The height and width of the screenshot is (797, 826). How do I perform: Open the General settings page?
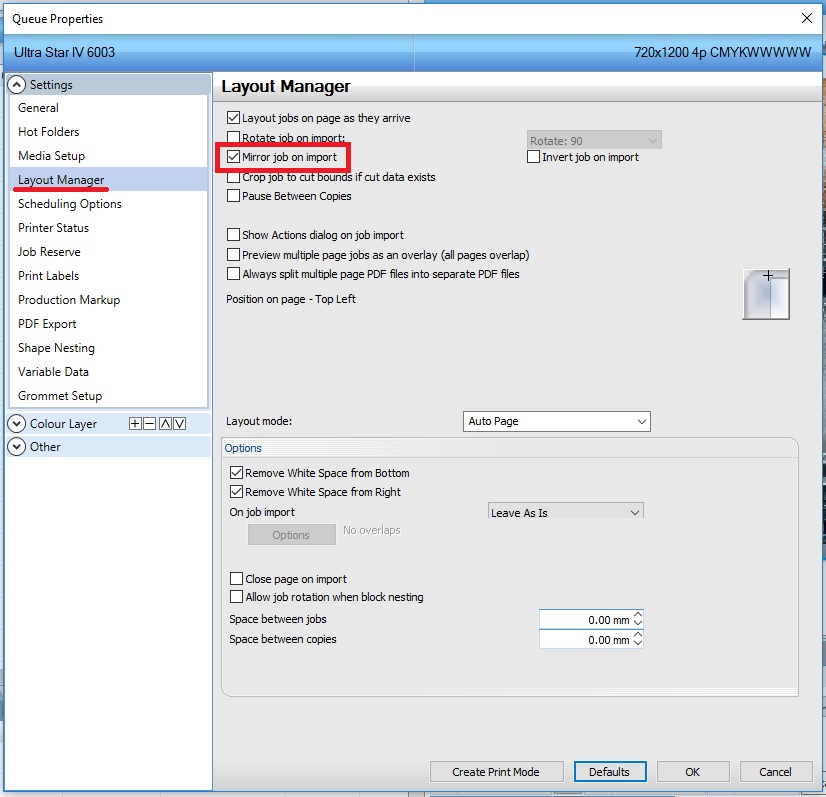(109, 107)
